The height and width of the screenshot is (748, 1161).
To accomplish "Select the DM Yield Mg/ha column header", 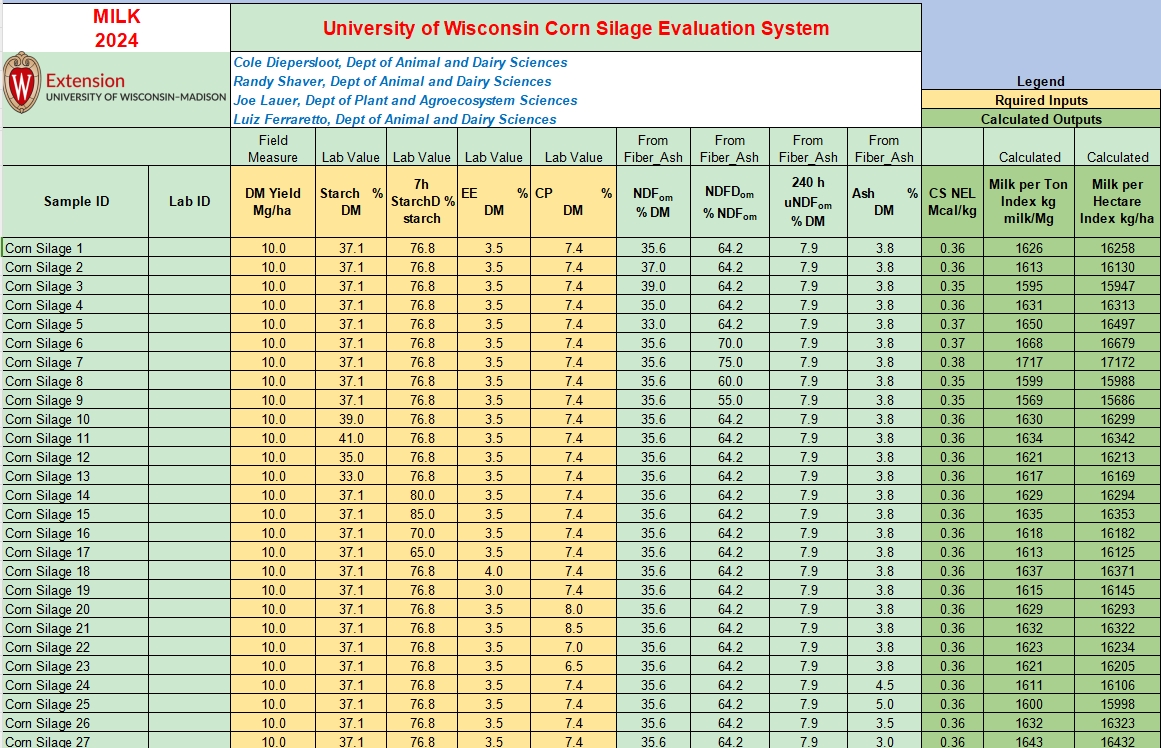I will [273, 201].
